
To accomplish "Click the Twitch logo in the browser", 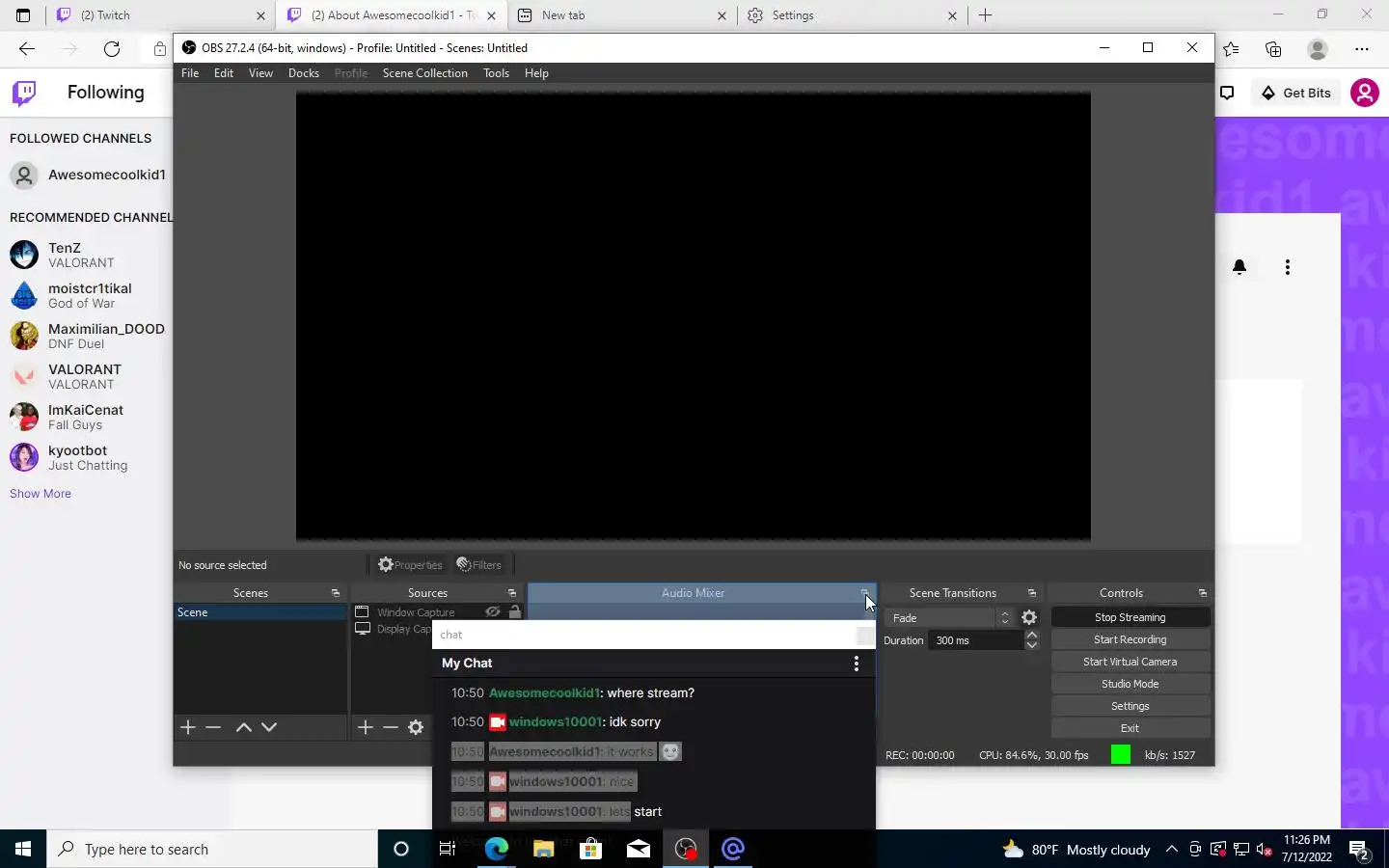I will [24, 93].
